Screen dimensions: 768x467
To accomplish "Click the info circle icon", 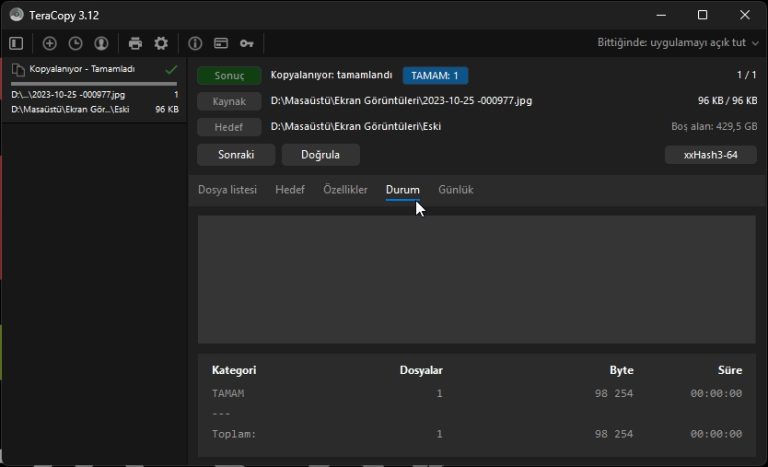I will point(195,43).
